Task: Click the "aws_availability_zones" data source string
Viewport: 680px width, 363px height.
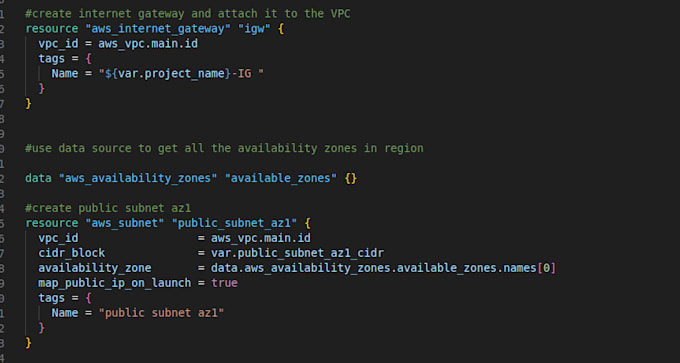Action: coord(138,178)
